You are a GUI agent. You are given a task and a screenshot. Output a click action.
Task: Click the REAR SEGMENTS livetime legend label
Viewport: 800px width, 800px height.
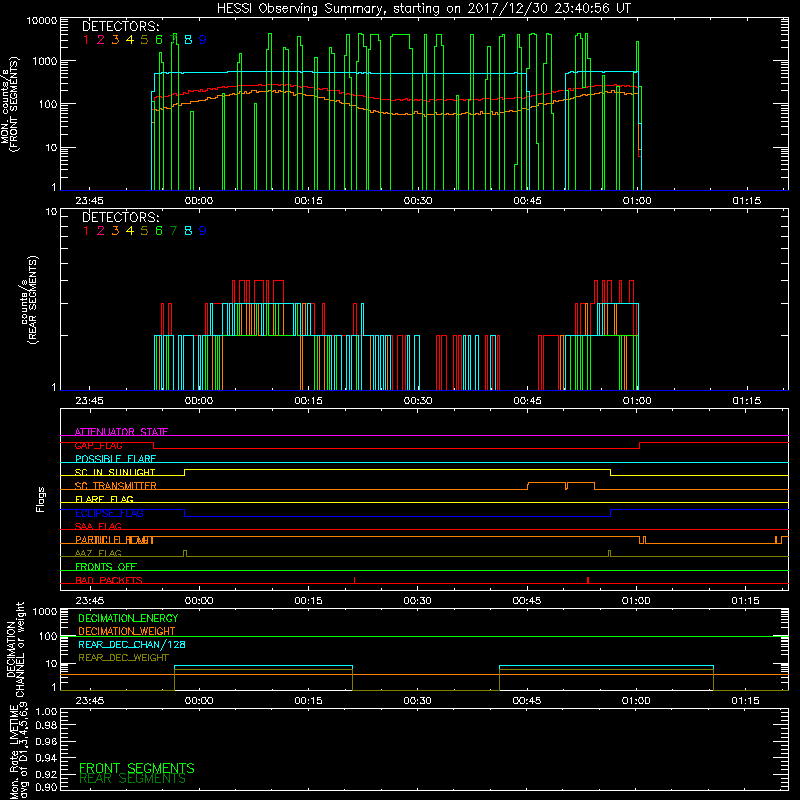pyautogui.click(x=133, y=779)
